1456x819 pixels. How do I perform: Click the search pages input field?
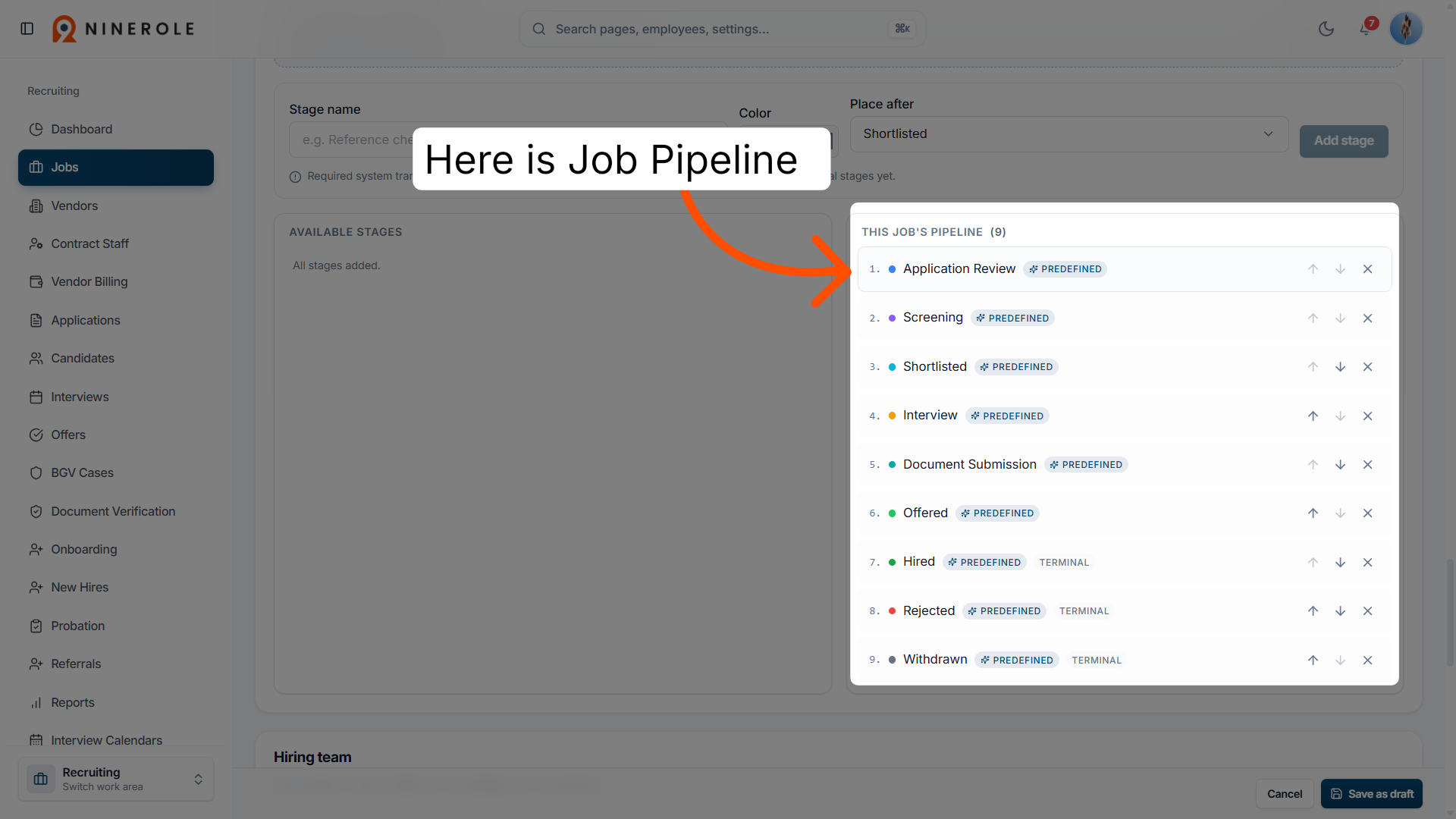[x=722, y=29]
